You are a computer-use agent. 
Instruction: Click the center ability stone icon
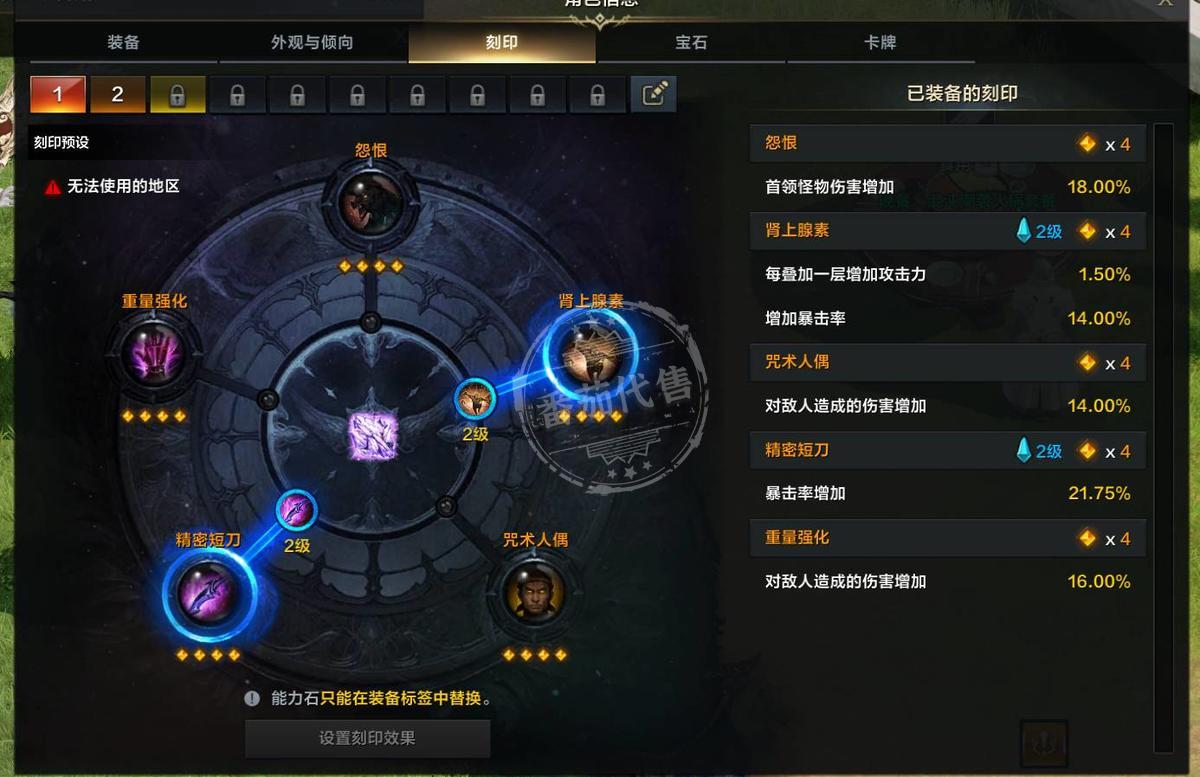click(372, 436)
